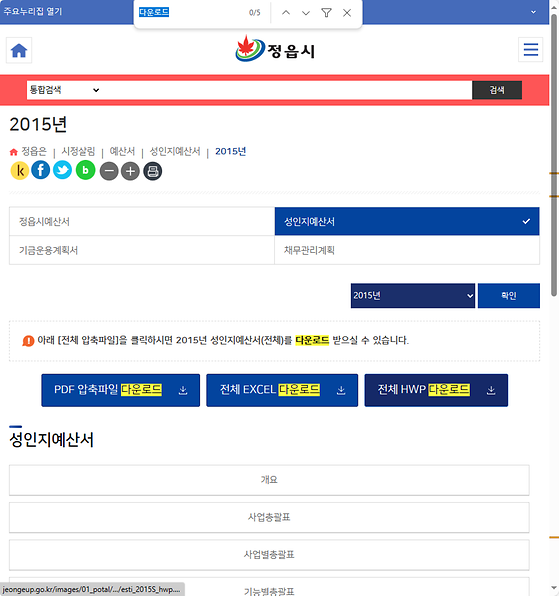Open 성인지예산서 breadcrumb link

pos(175,151)
